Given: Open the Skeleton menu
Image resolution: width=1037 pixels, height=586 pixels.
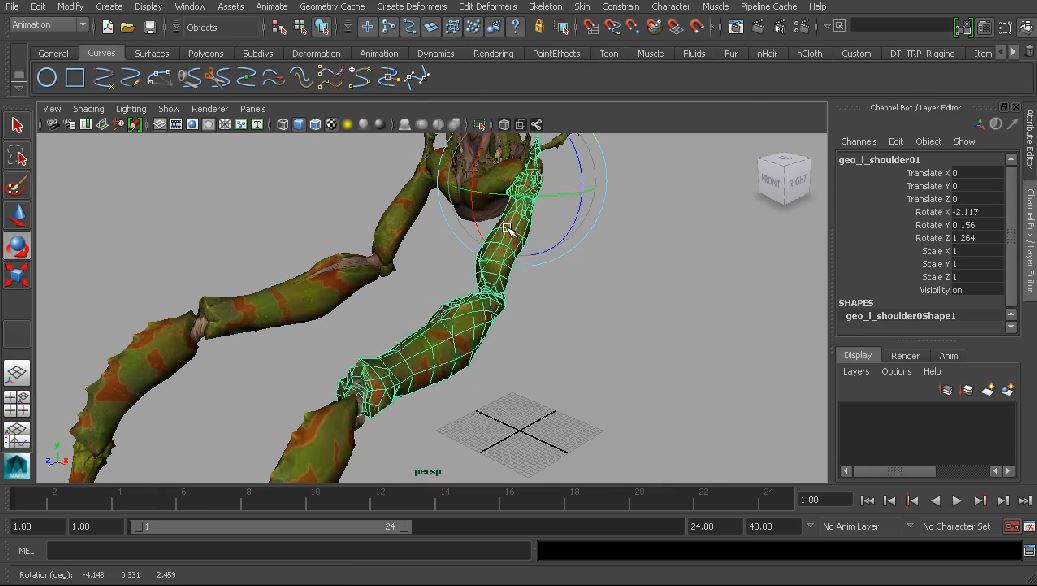Looking at the screenshot, I should coord(546,7).
